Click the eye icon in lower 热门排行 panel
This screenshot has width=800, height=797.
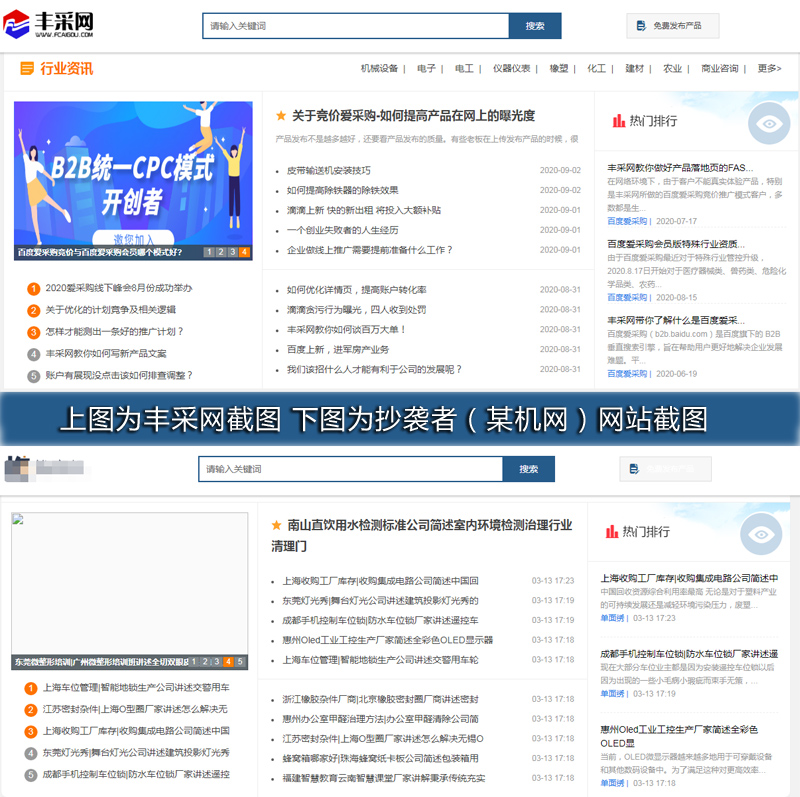(x=761, y=534)
